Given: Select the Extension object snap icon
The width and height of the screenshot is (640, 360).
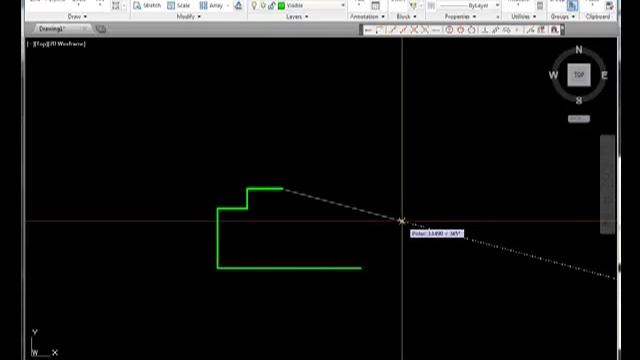Looking at the screenshot, I should 436,30.
